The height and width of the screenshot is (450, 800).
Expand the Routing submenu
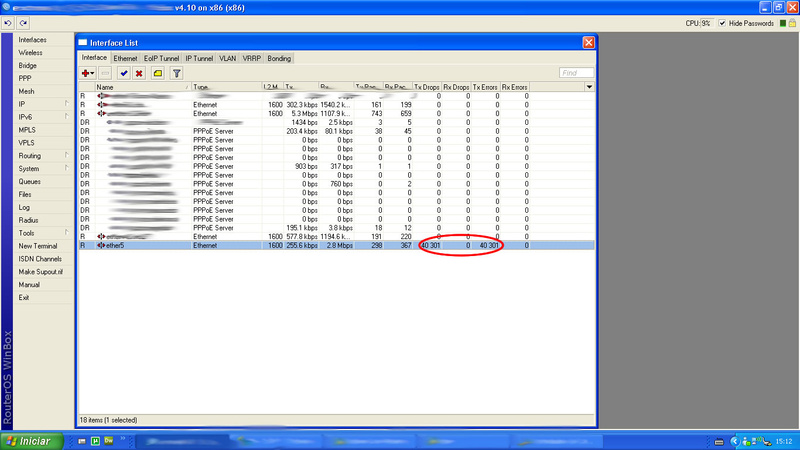pos(66,155)
